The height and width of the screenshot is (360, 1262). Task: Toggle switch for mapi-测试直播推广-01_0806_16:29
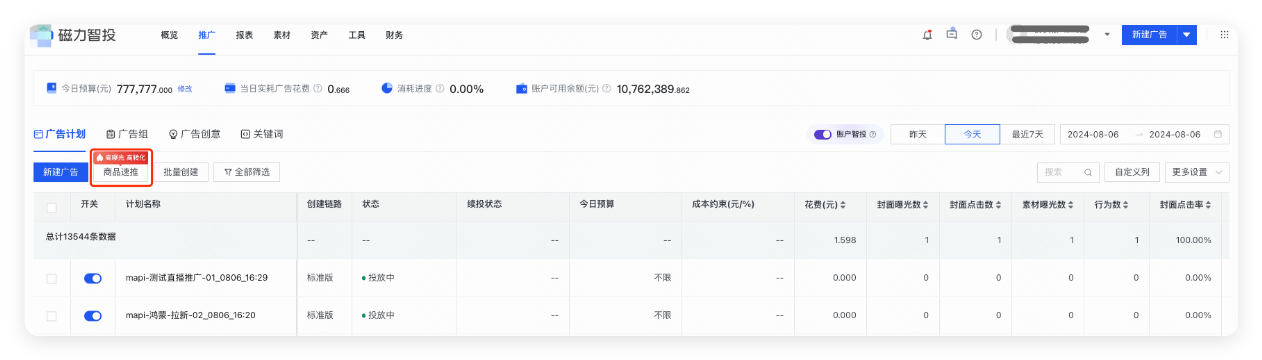click(x=93, y=278)
